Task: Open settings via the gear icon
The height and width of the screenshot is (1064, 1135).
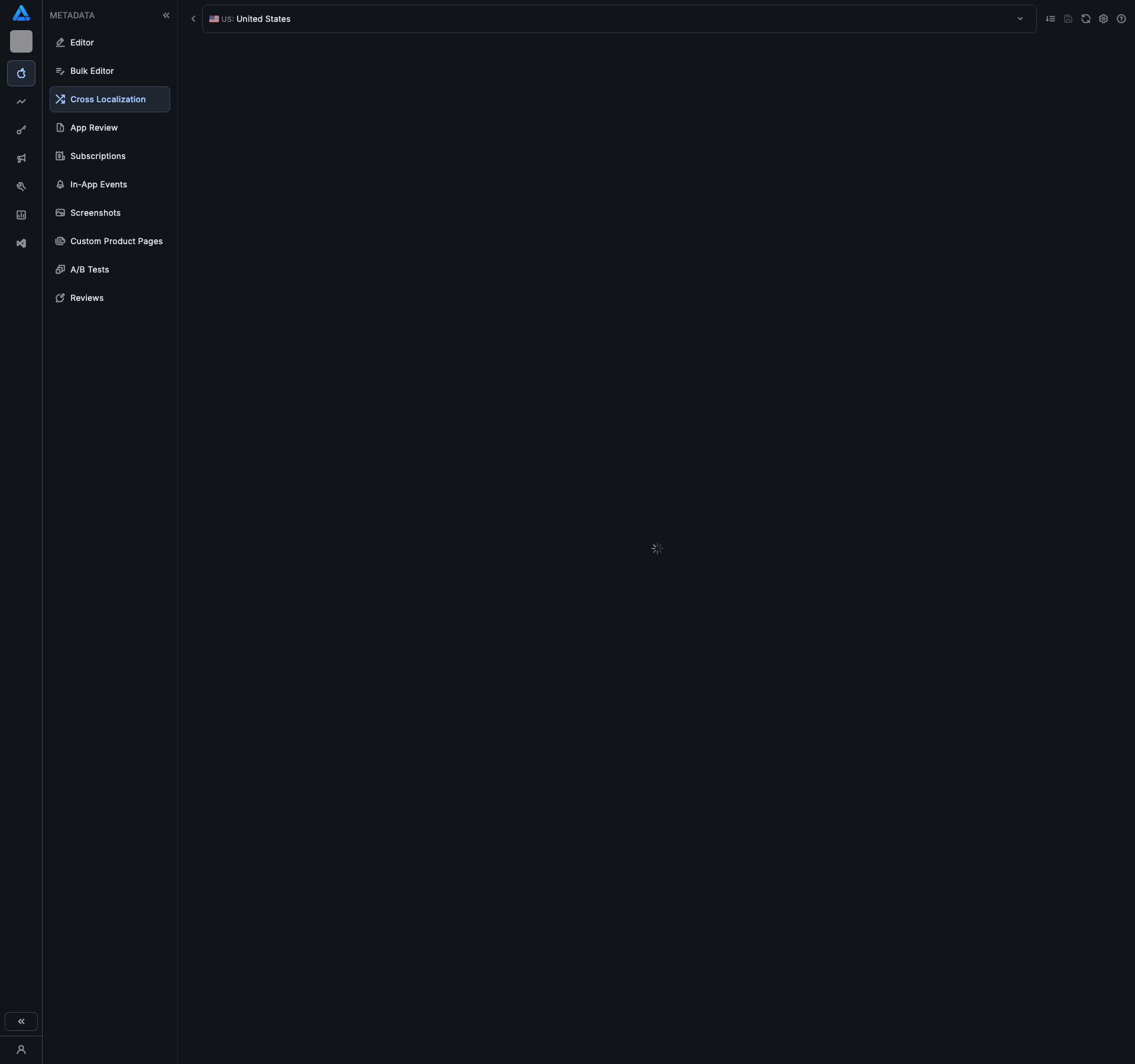Action: click(1104, 19)
